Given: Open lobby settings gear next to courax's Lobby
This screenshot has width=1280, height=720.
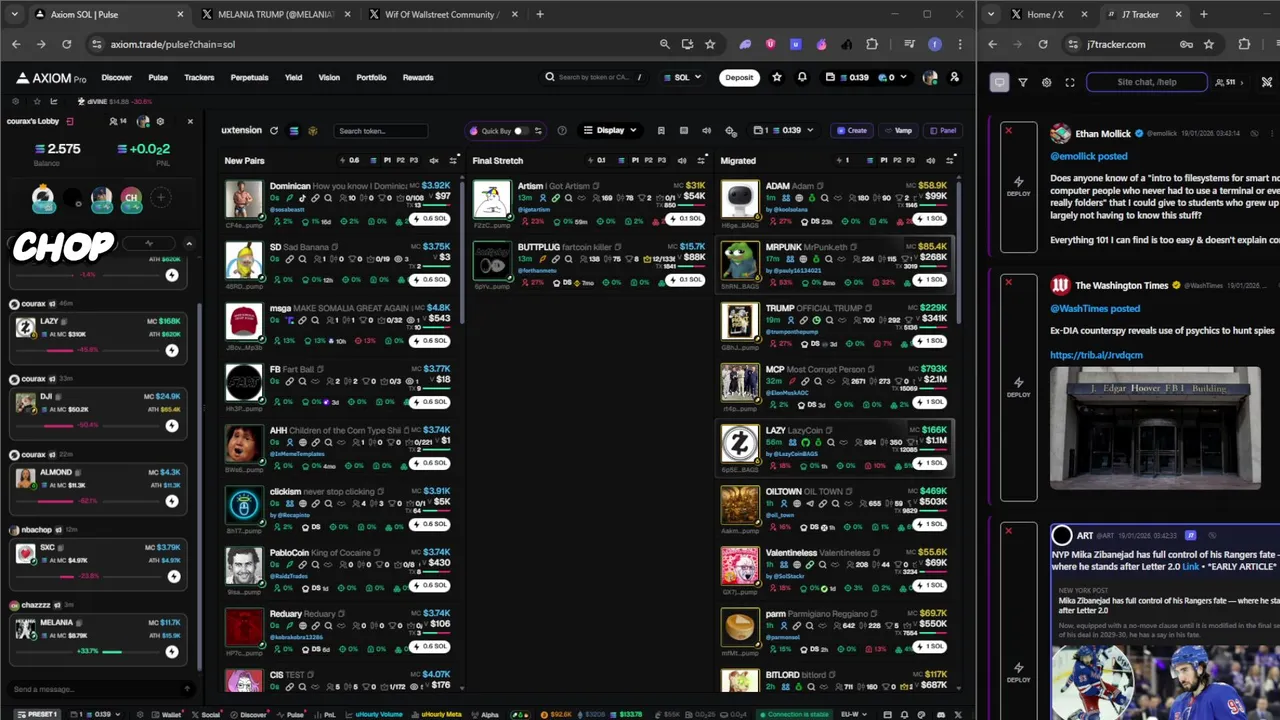Looking at the screenshot, I should pos(160,121).
